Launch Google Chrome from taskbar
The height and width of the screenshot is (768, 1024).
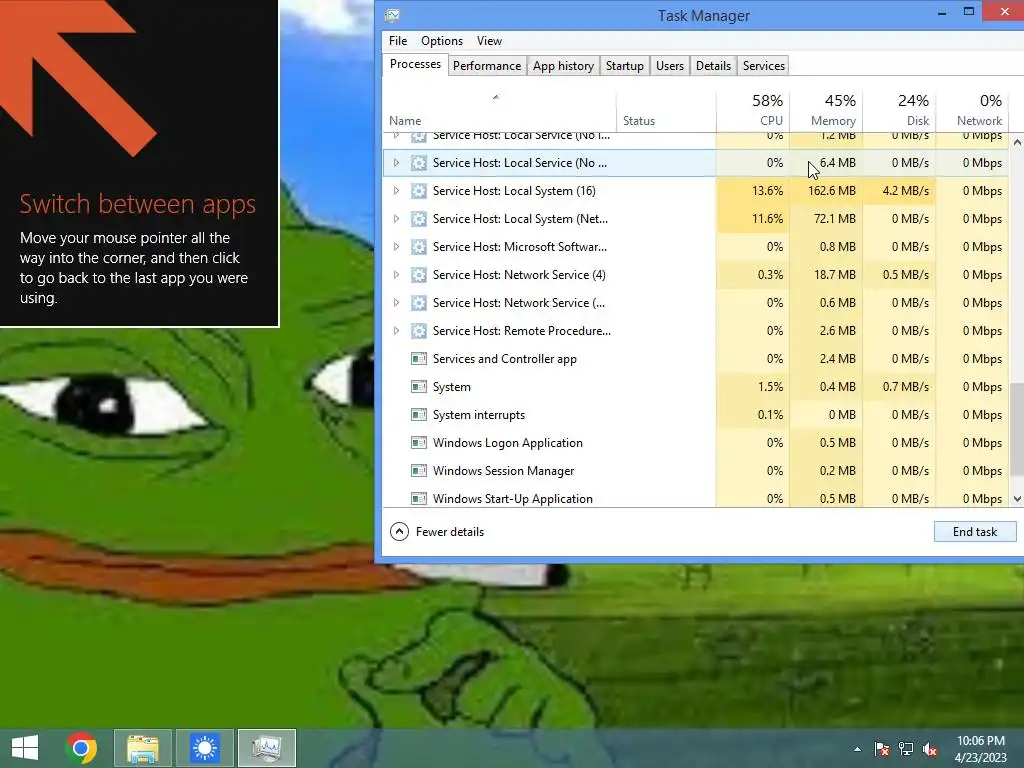(82, 748)
